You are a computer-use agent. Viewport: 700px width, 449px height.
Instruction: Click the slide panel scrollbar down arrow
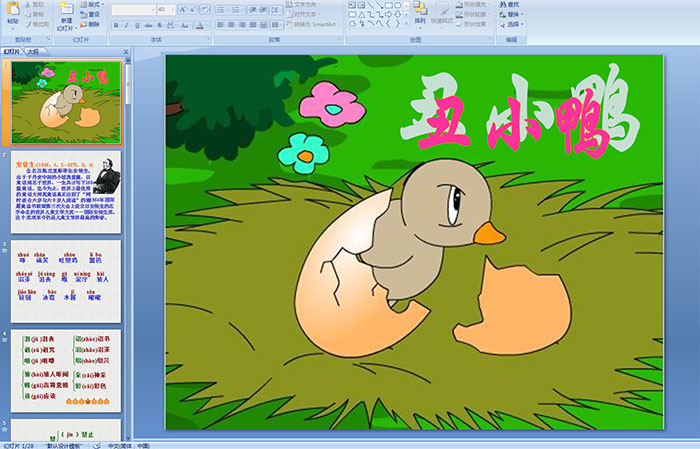(x=128, y=438)
